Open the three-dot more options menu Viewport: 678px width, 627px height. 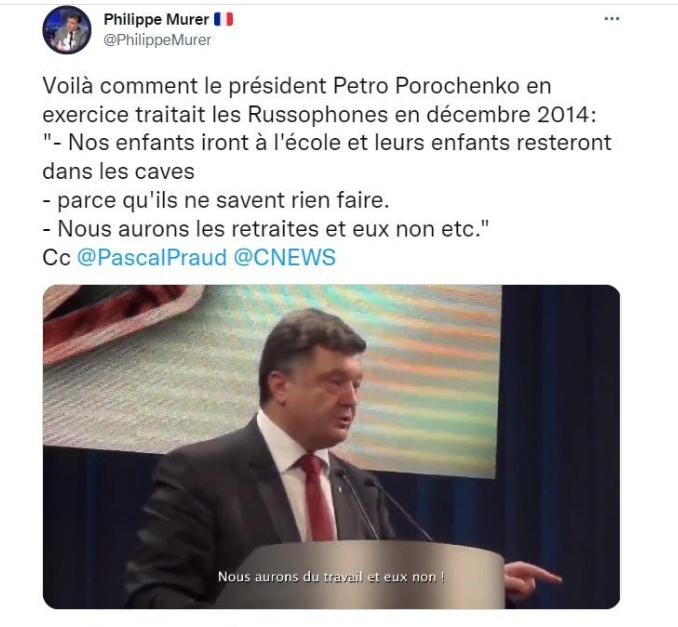[x=611, y=19]
